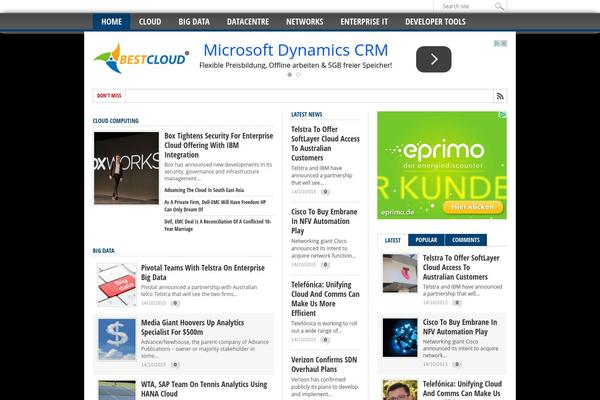Viewport: 600px width, 400px height.
Task: Click the eprimo Hier klicken button
Action: coord(473,207)
